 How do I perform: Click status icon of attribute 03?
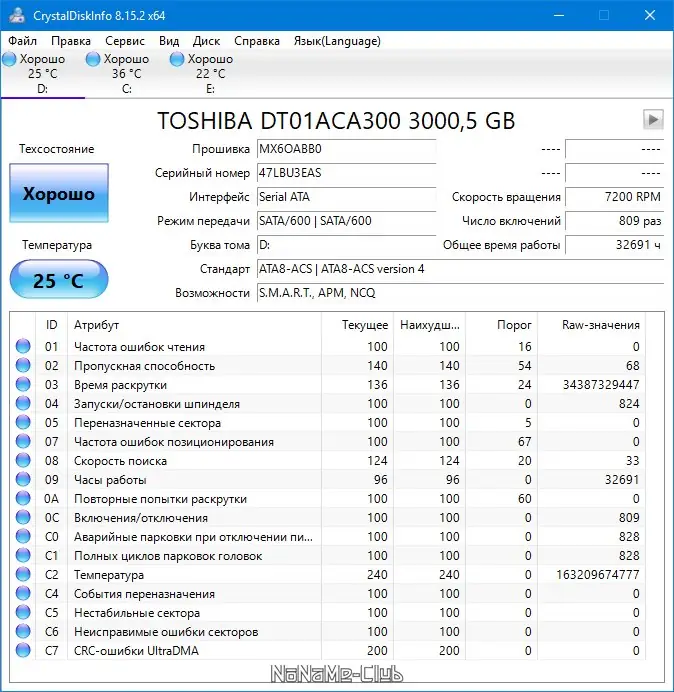[x=23, y=384]
